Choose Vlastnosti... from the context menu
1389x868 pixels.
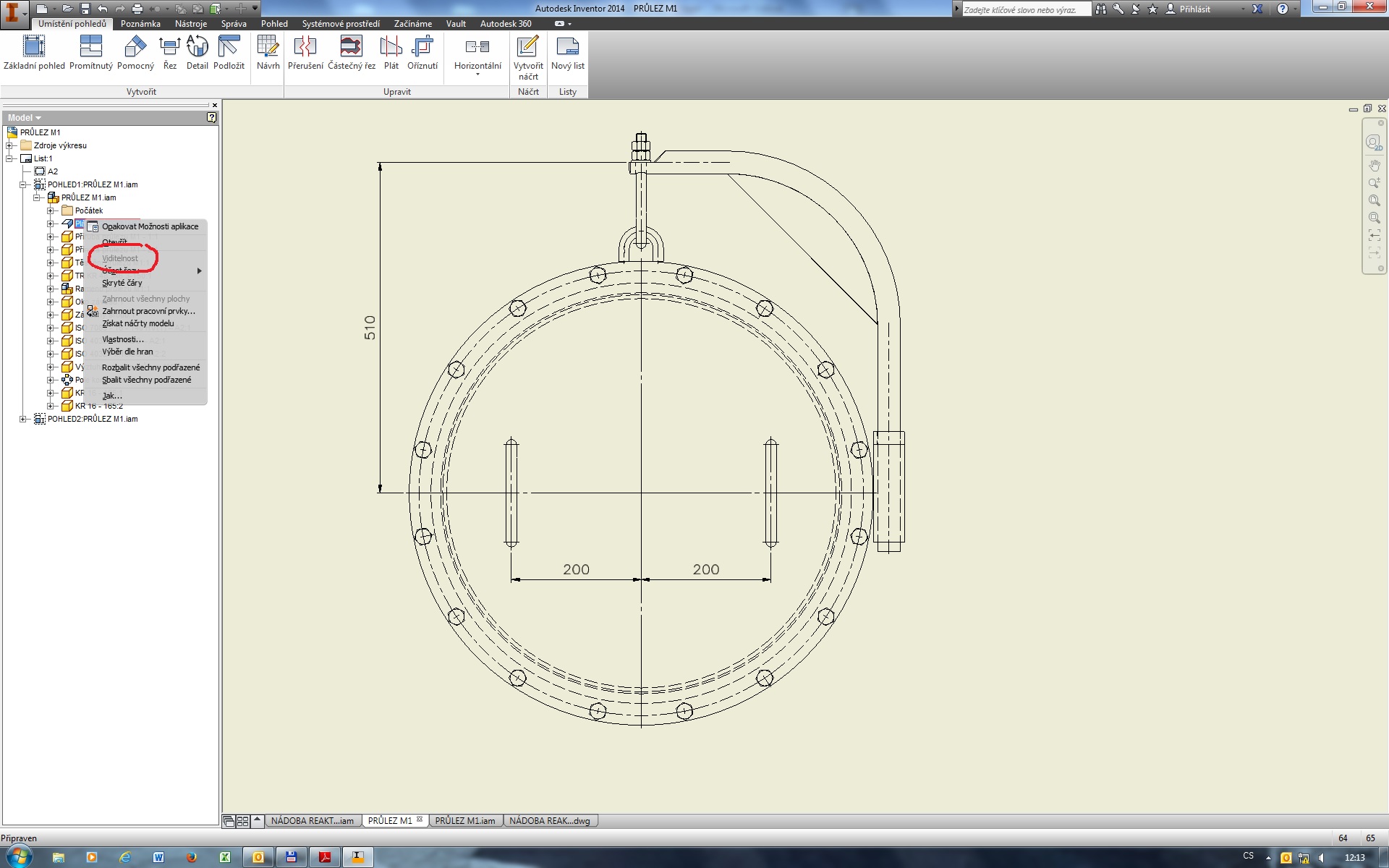(123, 339)
